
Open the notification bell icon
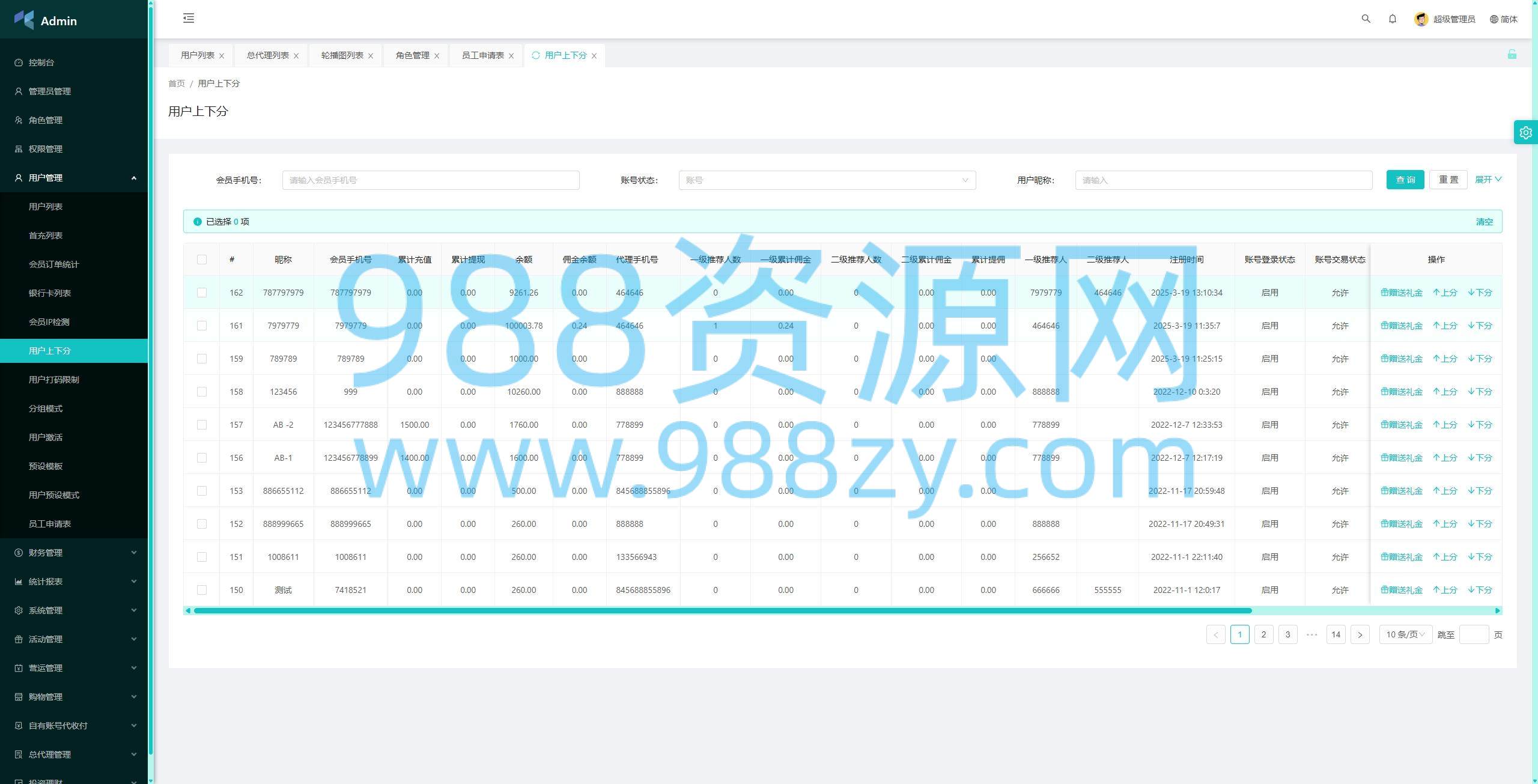(1392, 19)
